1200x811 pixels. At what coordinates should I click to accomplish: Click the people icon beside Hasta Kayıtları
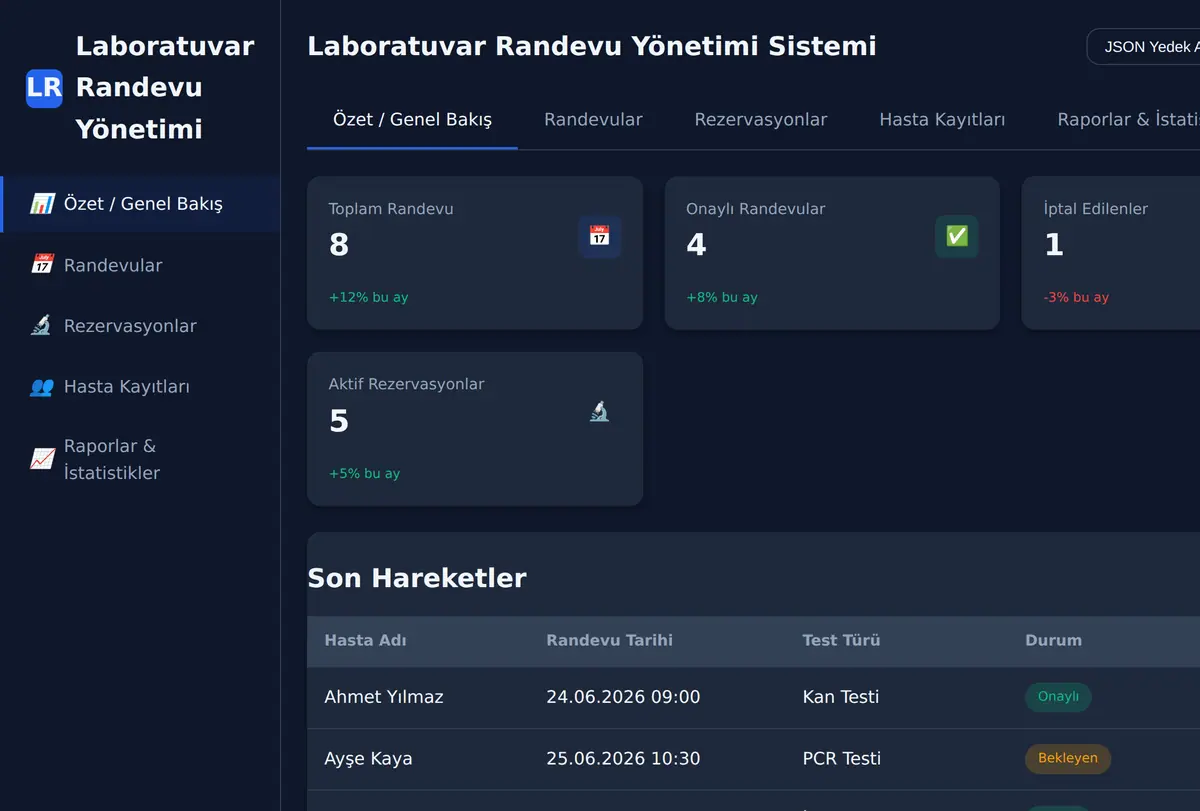[42, 387]
